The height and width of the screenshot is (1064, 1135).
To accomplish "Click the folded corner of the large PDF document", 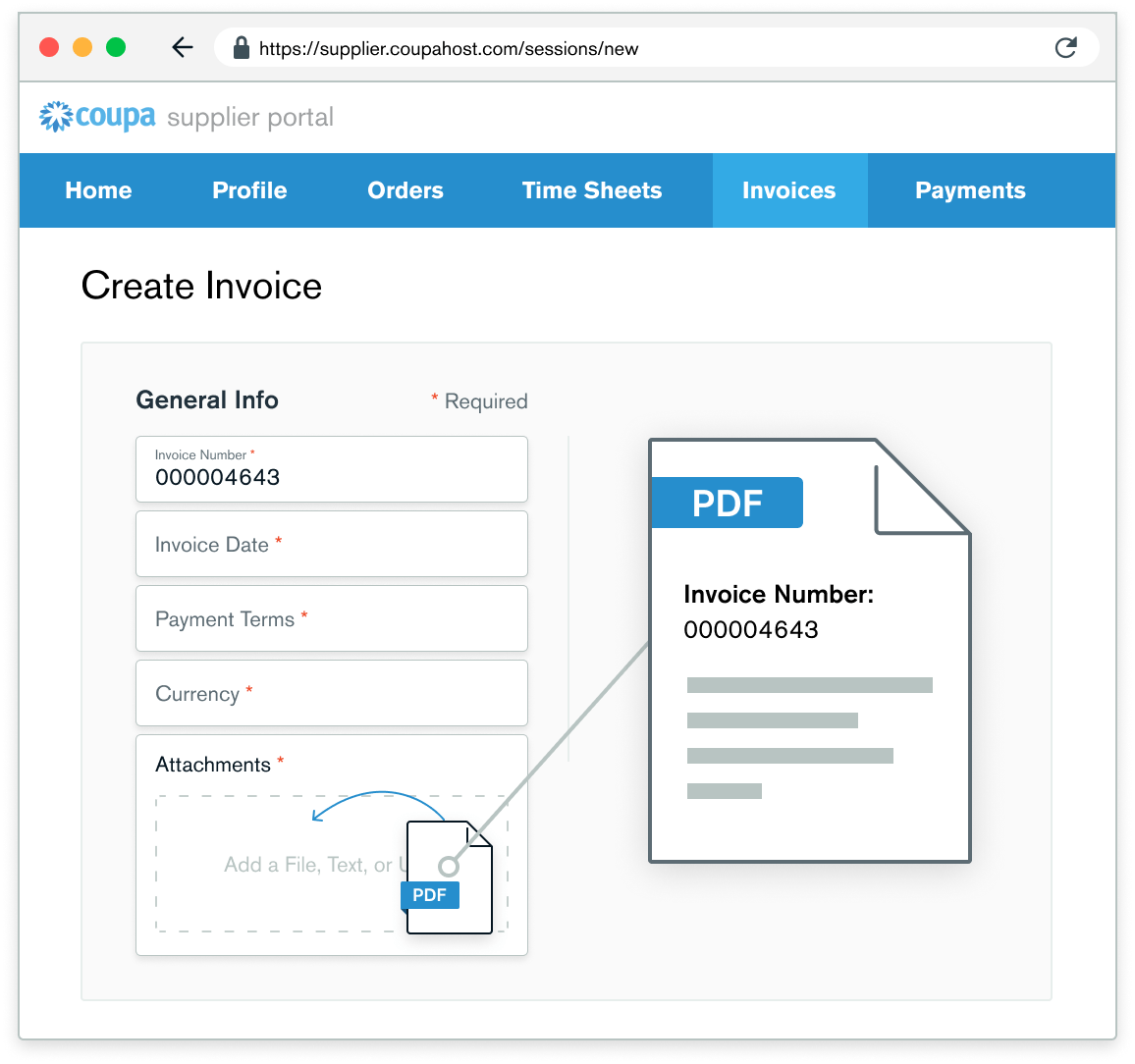I will pyautogui.click(x=918, y=491).
